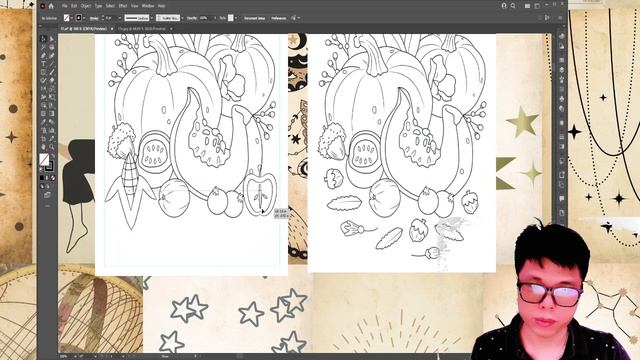Select the Paintbrush tool
Image resolution: width=640 pixels, height=360 pixels.
[51, 71]
